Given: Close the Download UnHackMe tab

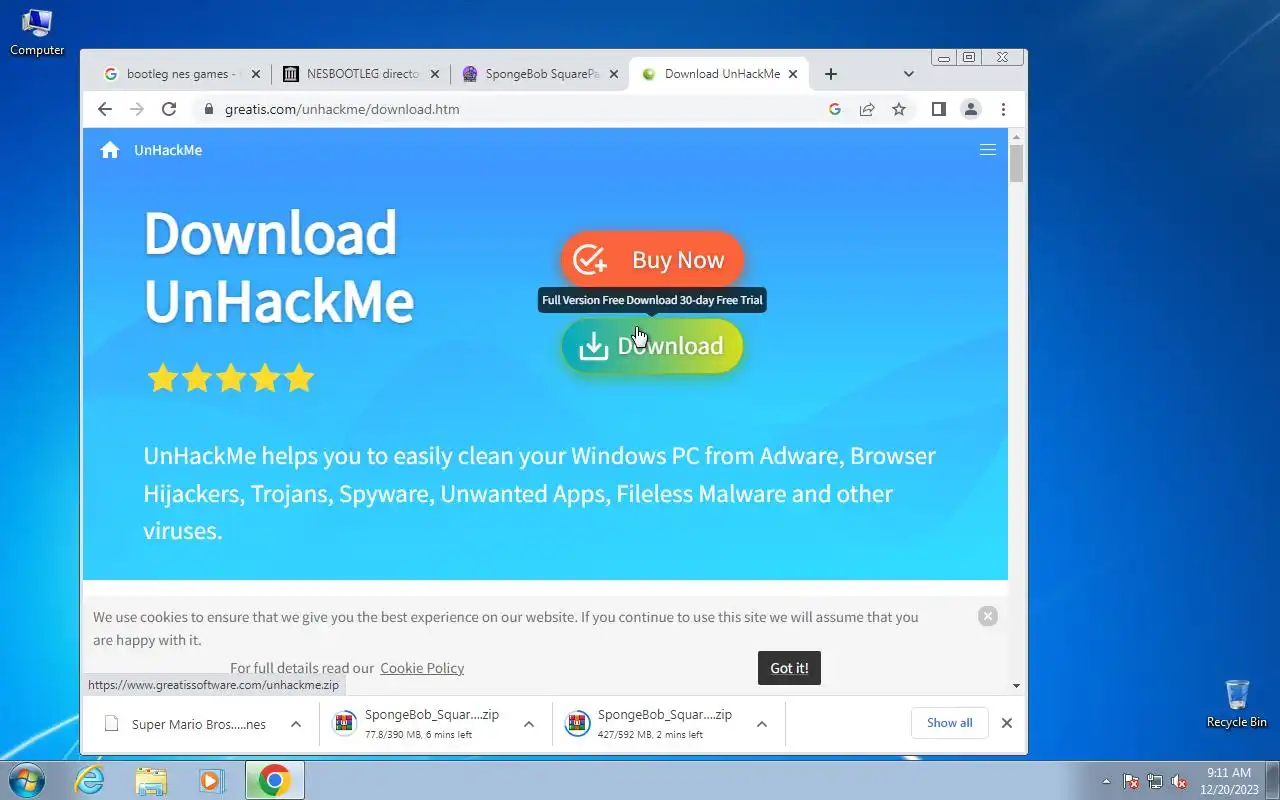Looking at the screenshot, I should click(794, 74).
